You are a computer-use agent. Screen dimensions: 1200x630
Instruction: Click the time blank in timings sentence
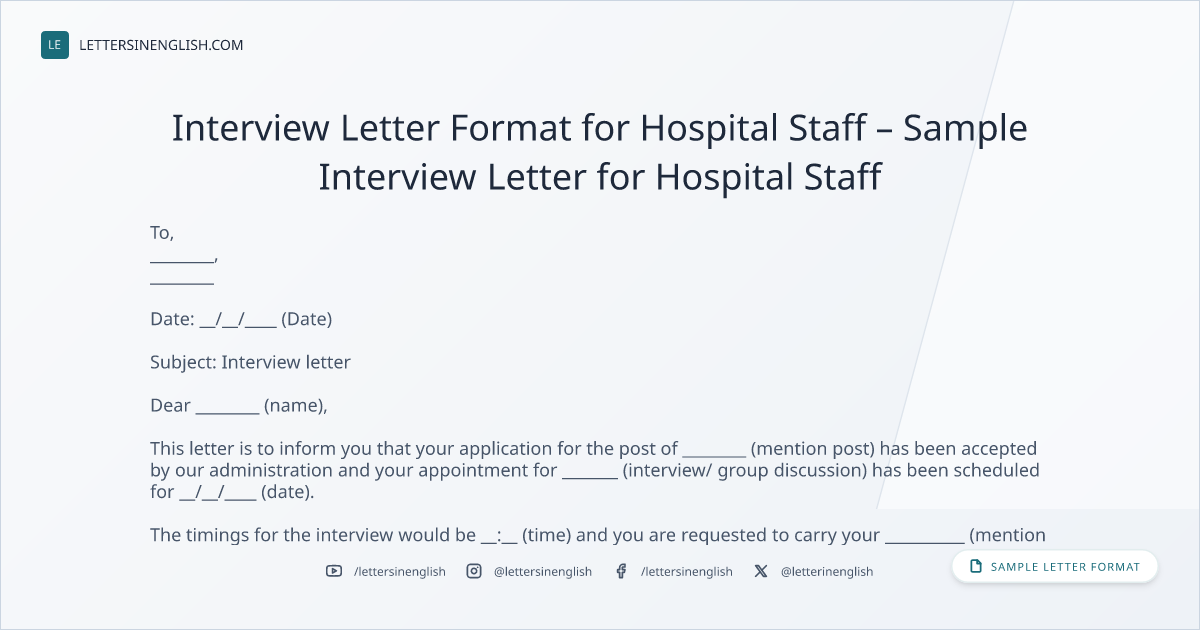499,535
